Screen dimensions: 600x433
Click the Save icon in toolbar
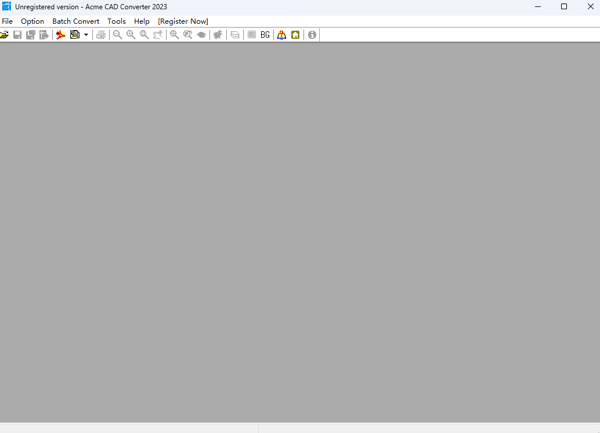[18, 35]
